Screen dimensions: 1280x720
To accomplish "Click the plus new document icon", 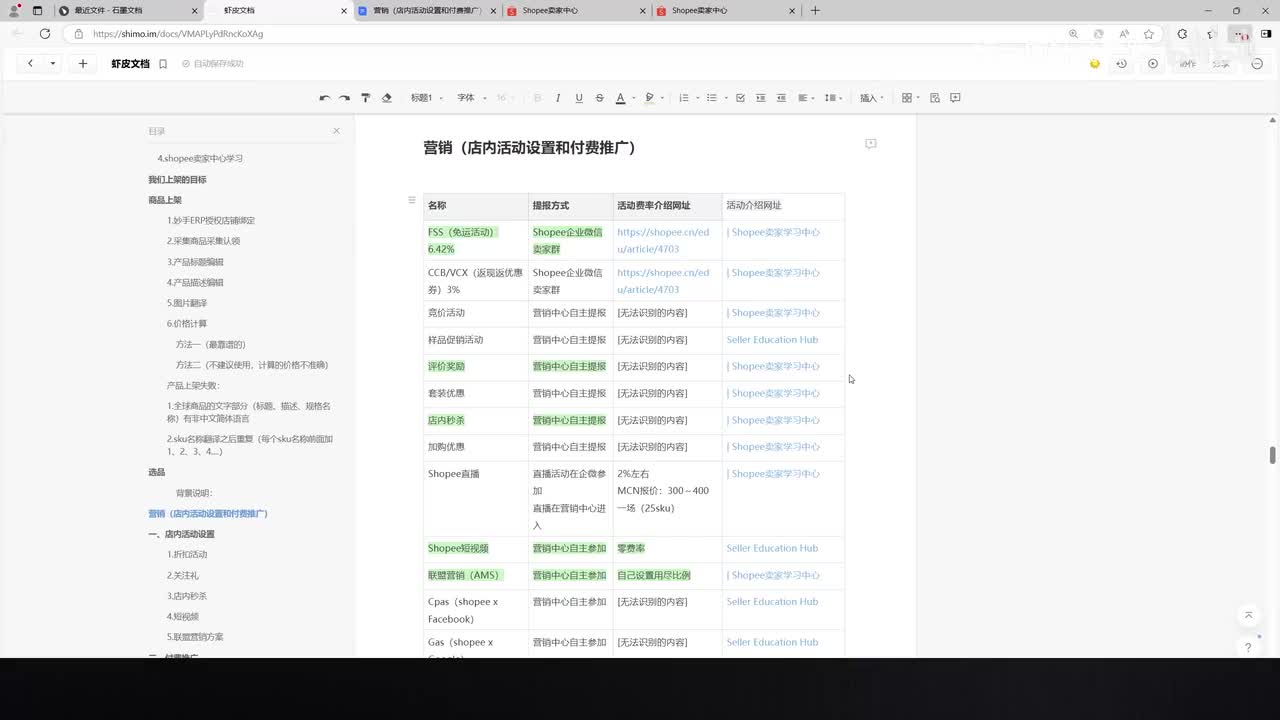I will coord(83,63).
